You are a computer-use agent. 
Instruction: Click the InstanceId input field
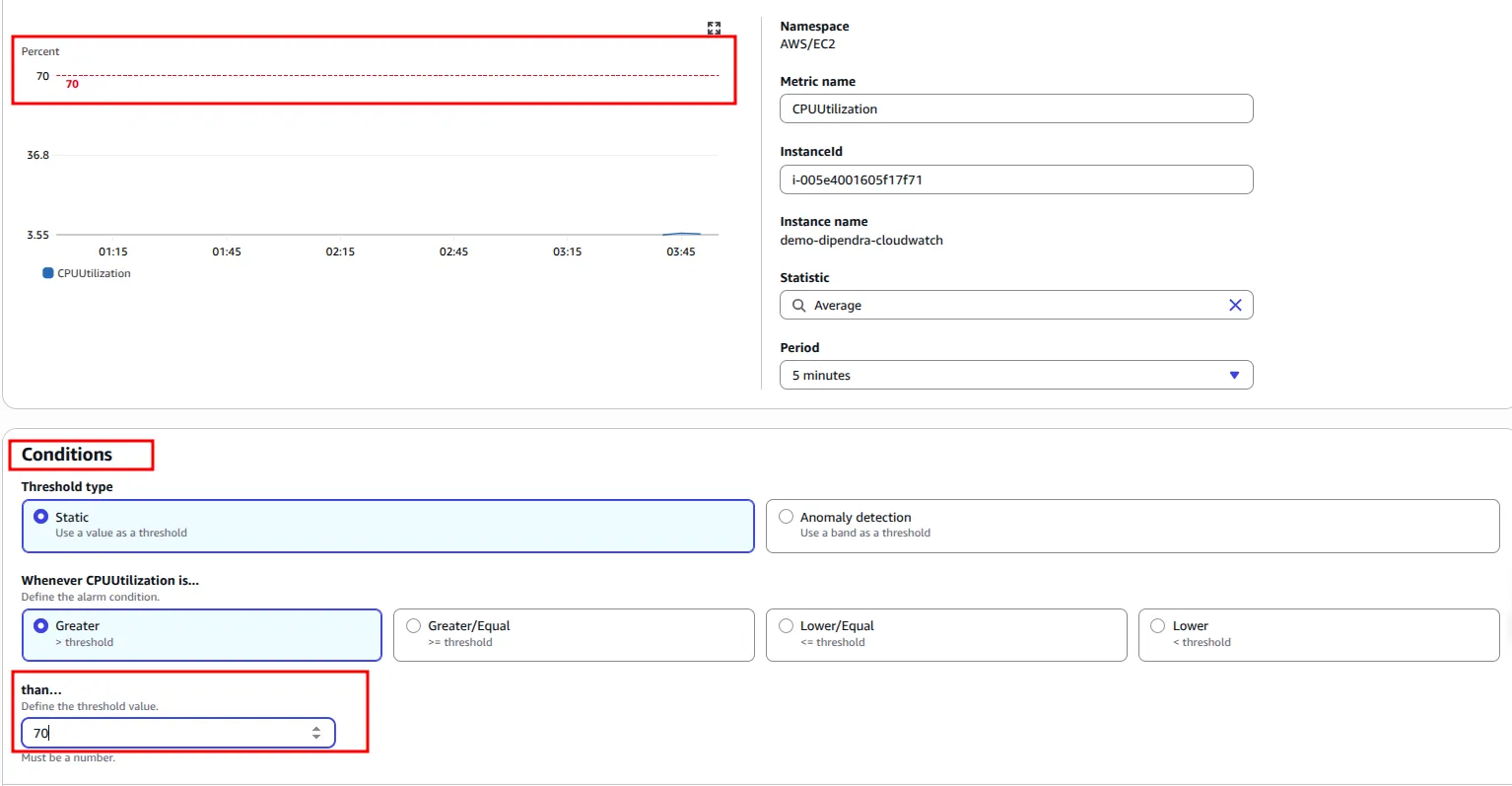(x=1016, y=179)
